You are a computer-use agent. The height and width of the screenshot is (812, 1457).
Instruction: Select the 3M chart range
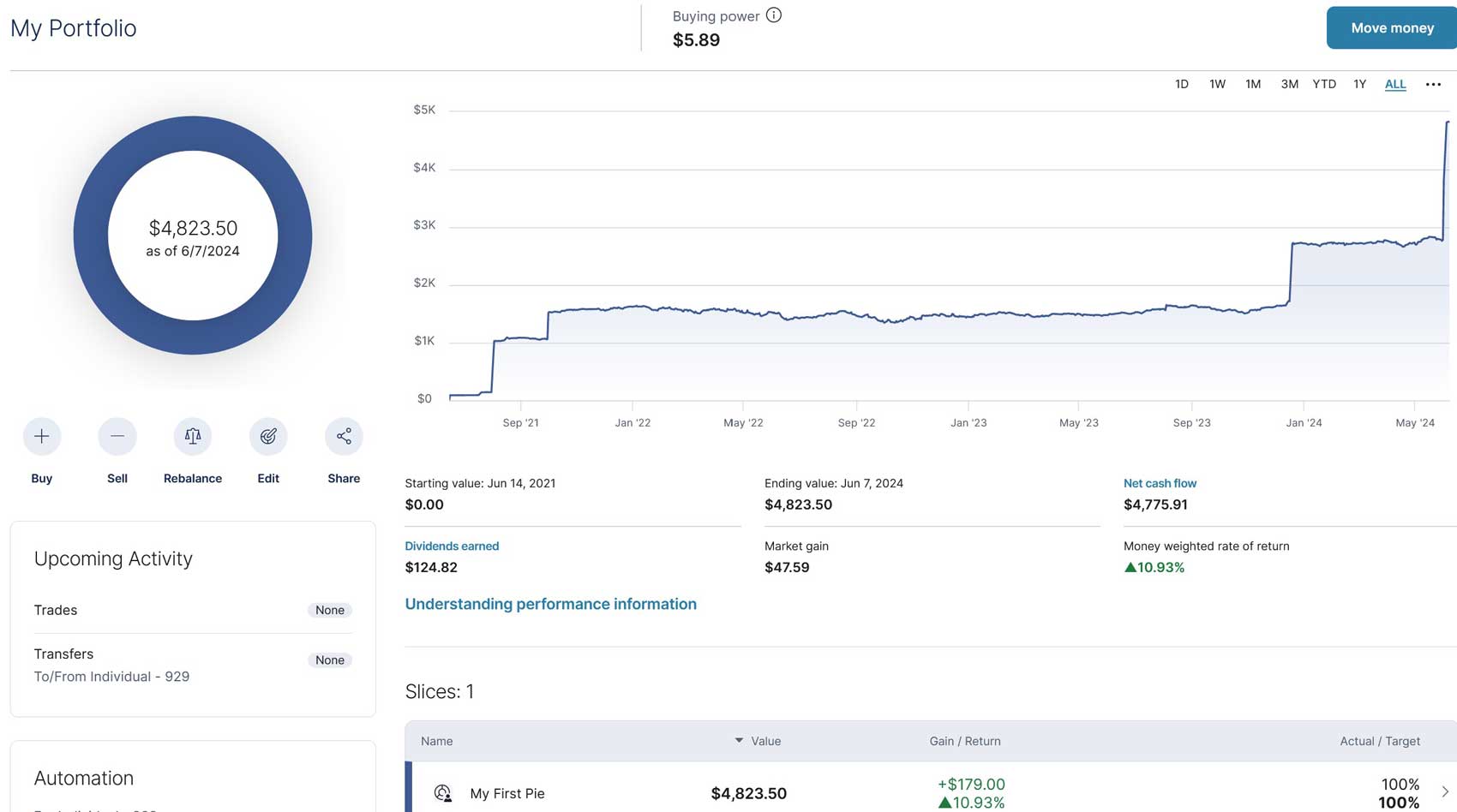(1289, 84)
